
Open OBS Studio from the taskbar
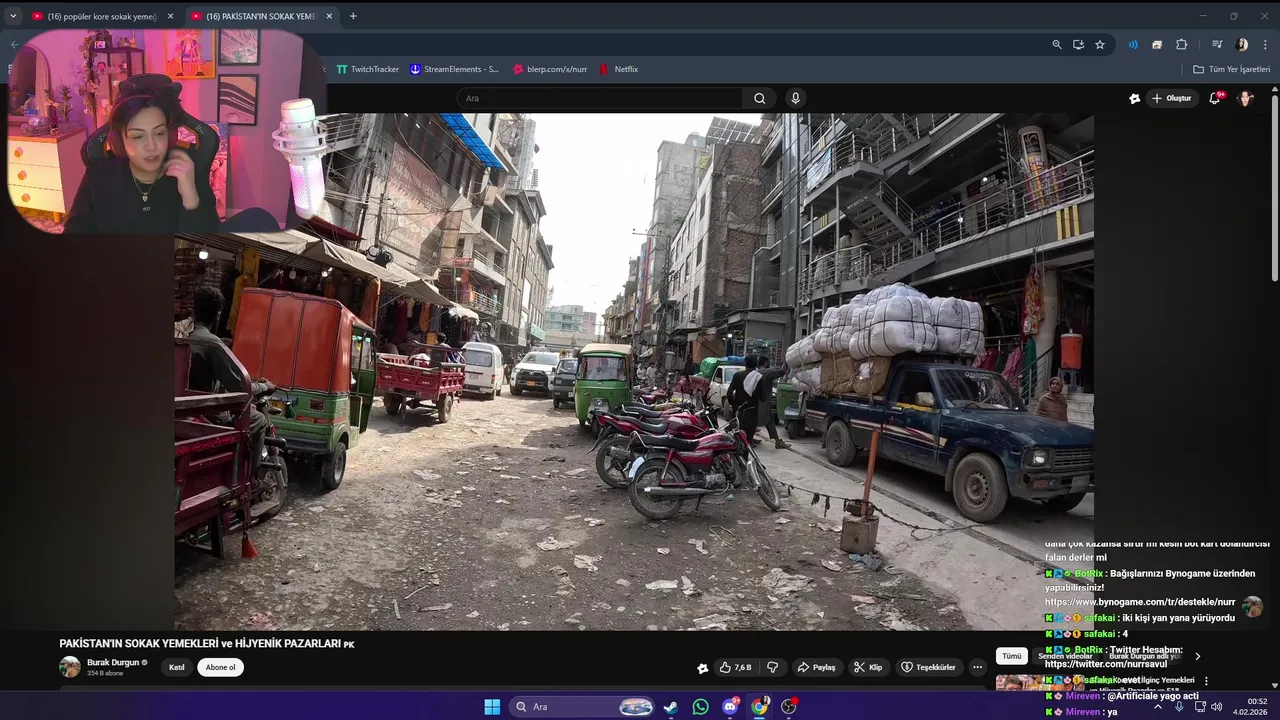click(x=789, y=707)
